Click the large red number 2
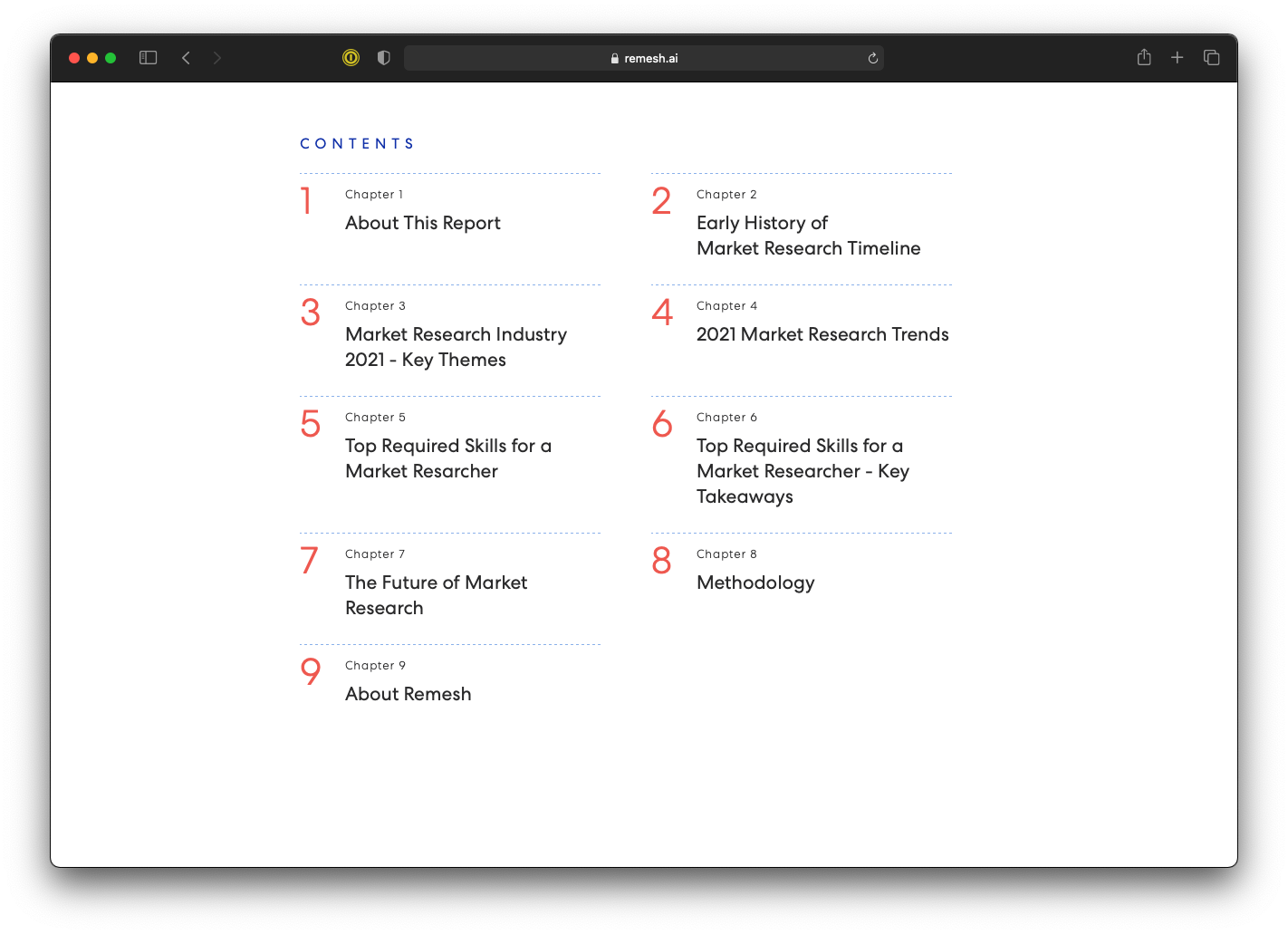The width and height of the screenshot is (1288, 934). tap(661, 201)
